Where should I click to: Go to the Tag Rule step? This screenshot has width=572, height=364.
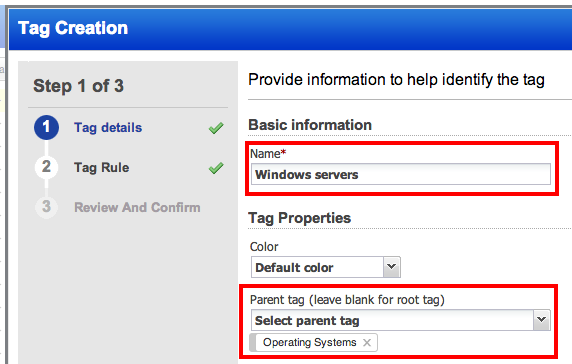(101, 167)
